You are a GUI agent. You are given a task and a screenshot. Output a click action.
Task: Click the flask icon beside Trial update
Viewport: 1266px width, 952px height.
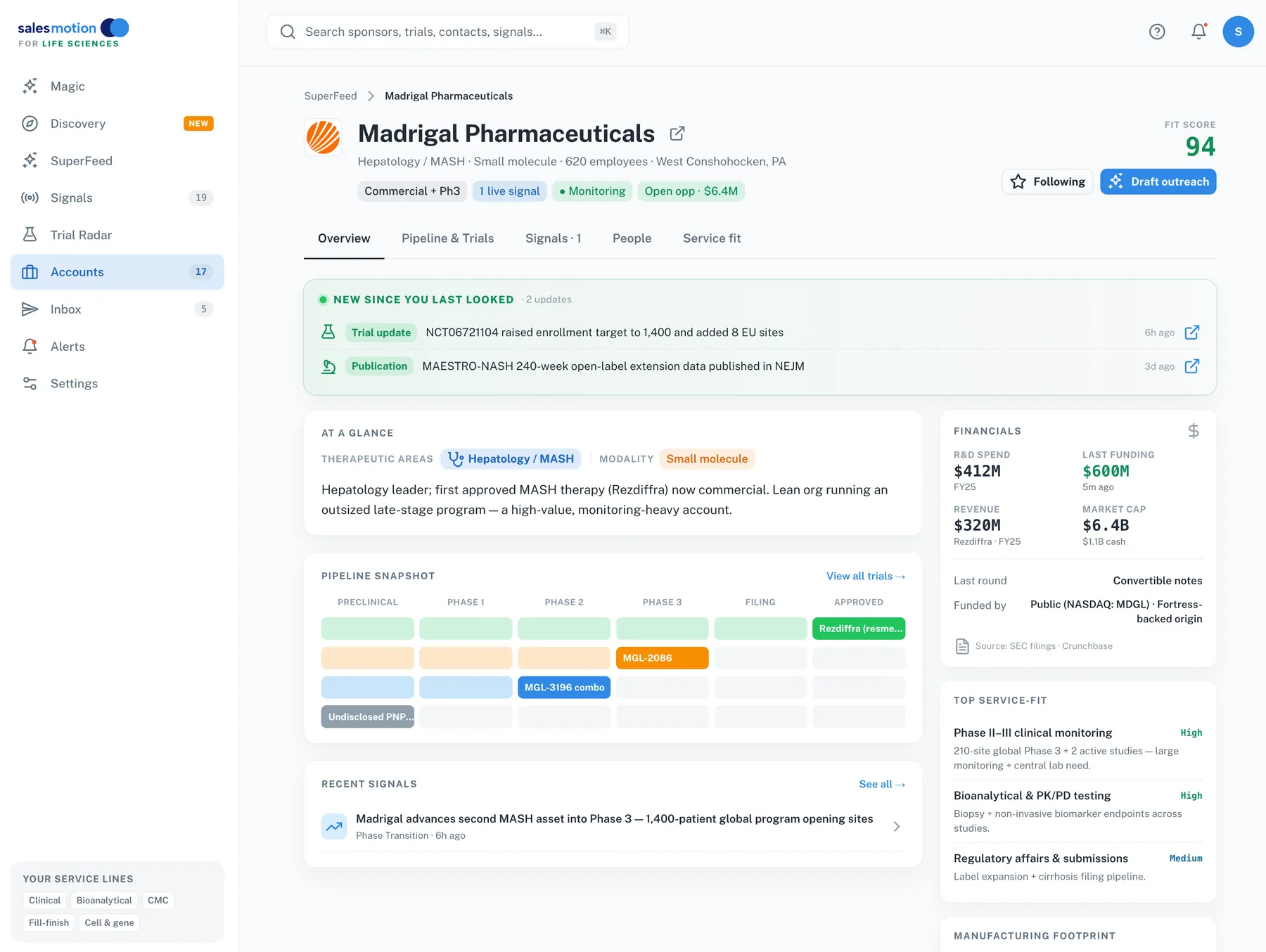[328, 333]
